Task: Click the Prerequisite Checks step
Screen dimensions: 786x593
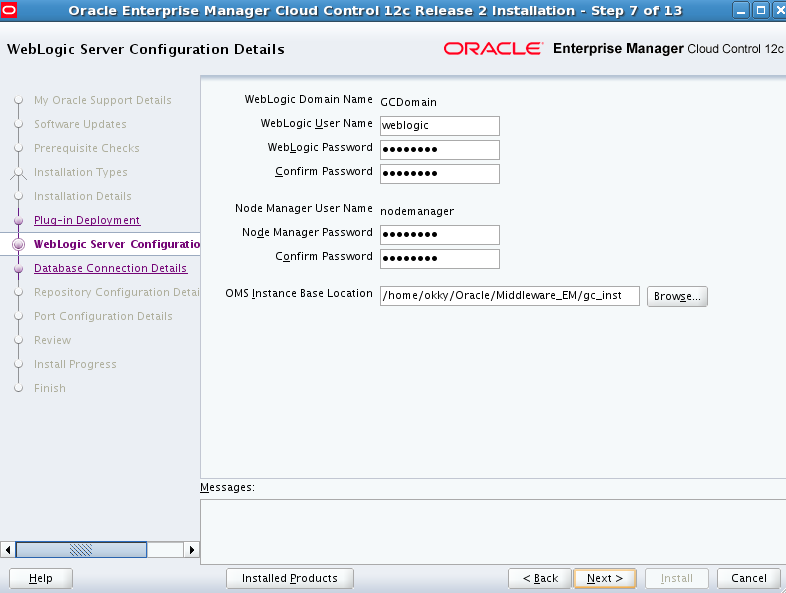Action: point(87,148)
